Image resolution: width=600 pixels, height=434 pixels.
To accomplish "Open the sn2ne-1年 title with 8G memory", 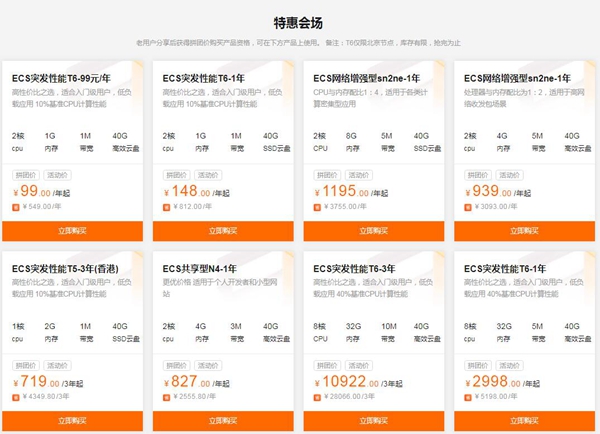I will pos(367,78).
